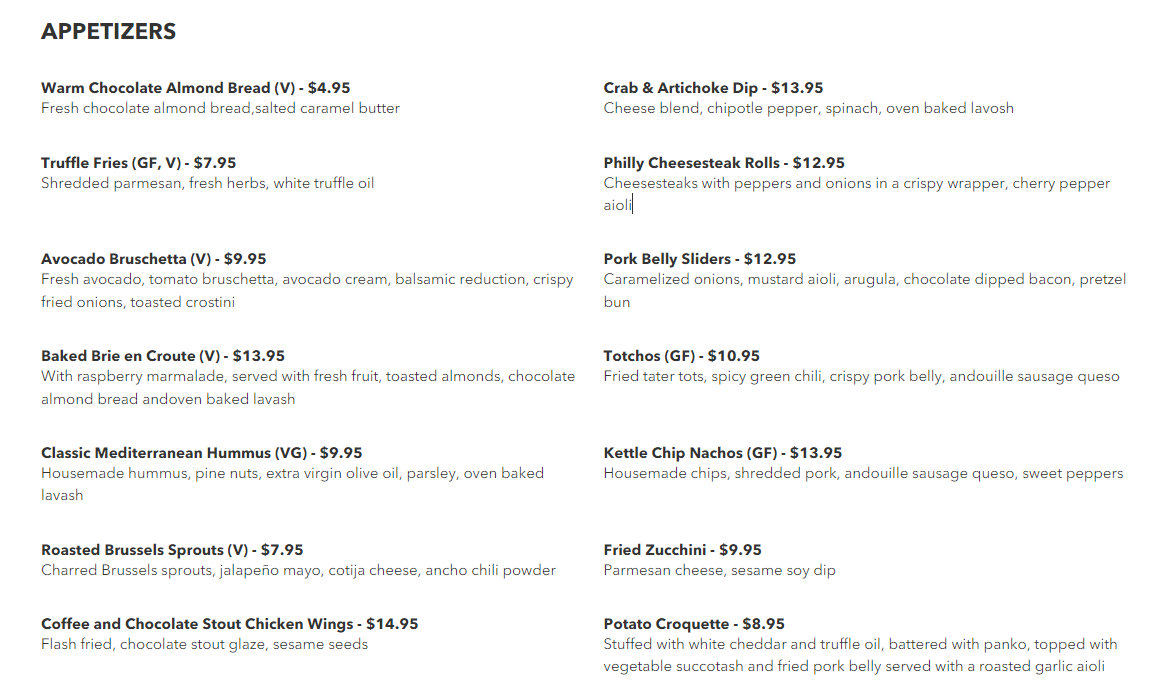
Task: Select the Totchos item heading
Action: [681, 356]
